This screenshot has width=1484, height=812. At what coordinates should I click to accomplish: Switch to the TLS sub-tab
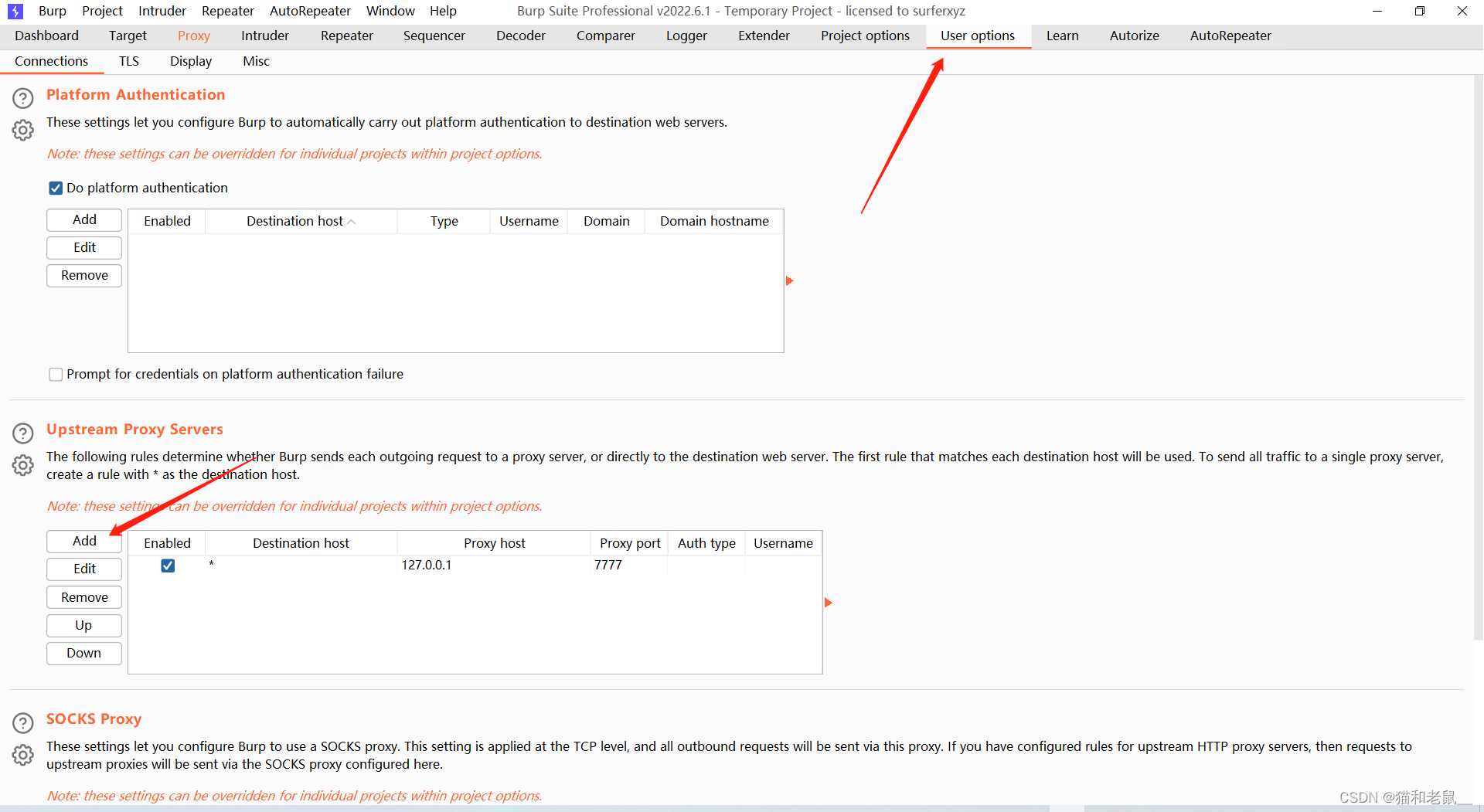pos(129,61)
